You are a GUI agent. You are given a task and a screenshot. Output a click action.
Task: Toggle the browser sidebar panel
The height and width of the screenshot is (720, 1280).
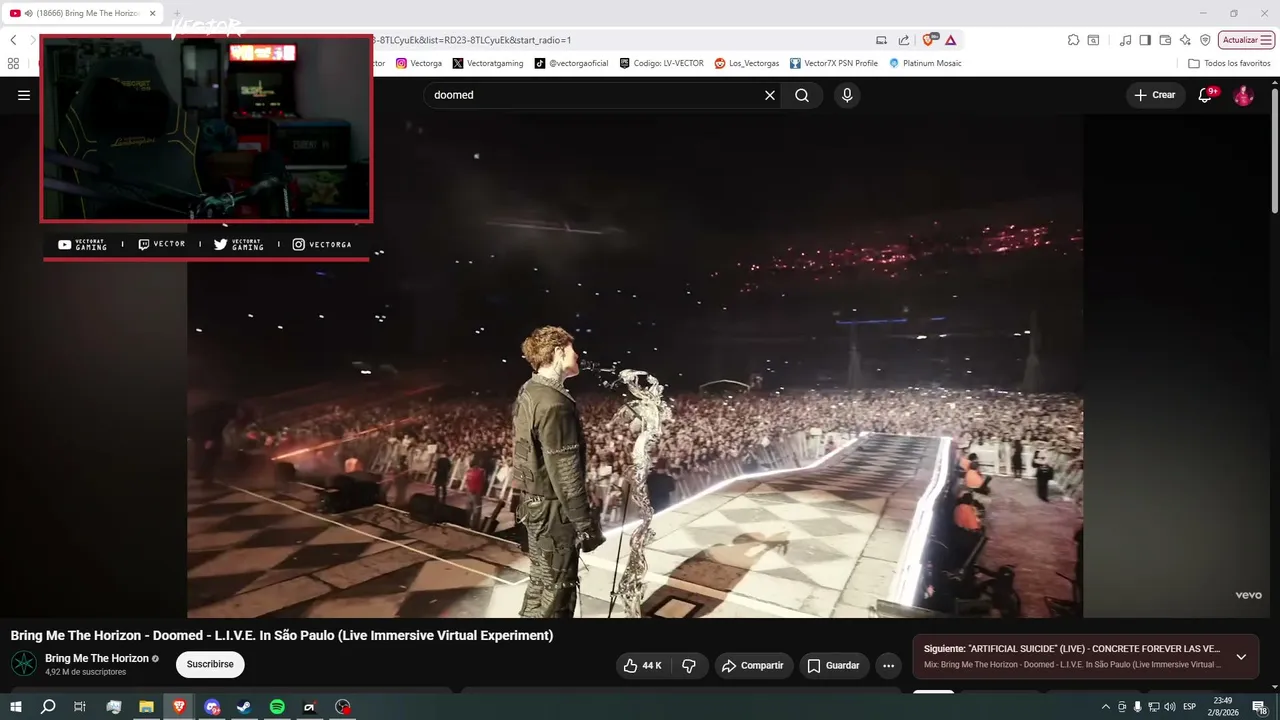click(x=1145, y=40)
